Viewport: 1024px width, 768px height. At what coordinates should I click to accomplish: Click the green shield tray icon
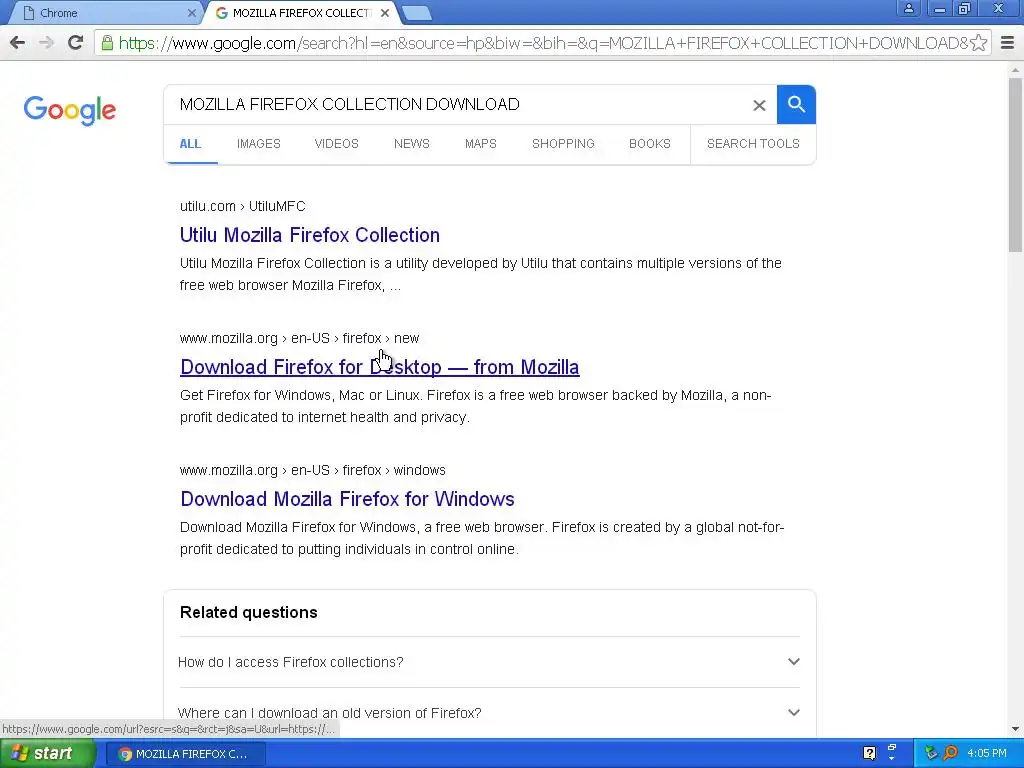[931, 753]
